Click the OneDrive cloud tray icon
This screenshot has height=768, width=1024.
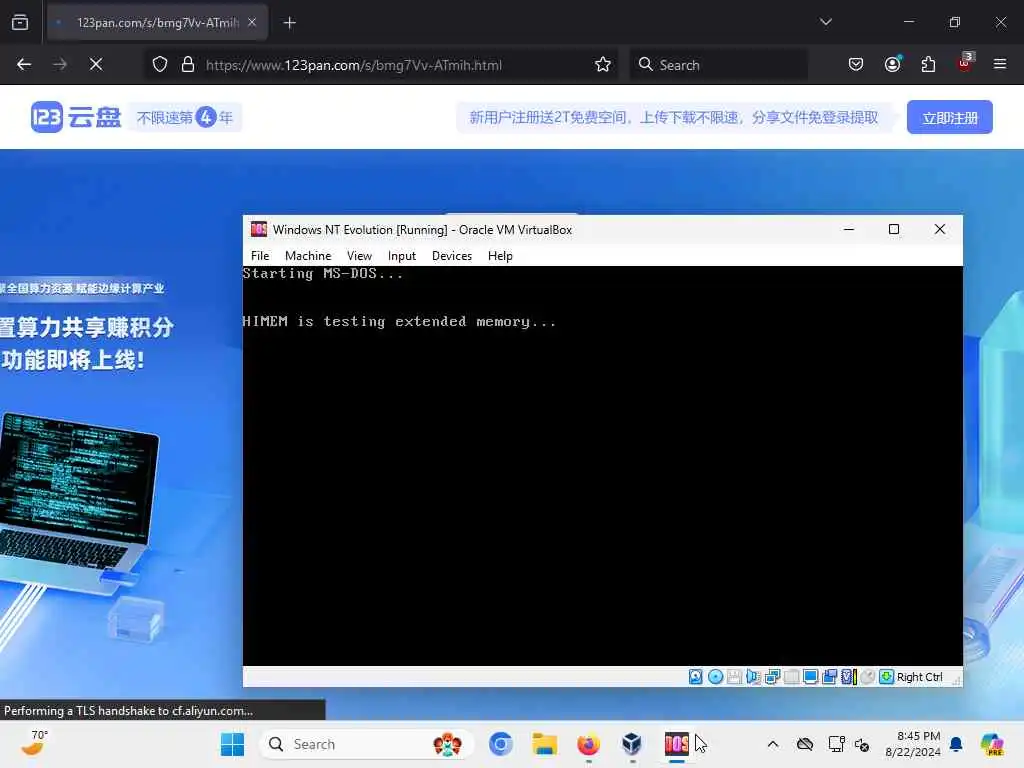pyautogui.click(x=805, y=744)
